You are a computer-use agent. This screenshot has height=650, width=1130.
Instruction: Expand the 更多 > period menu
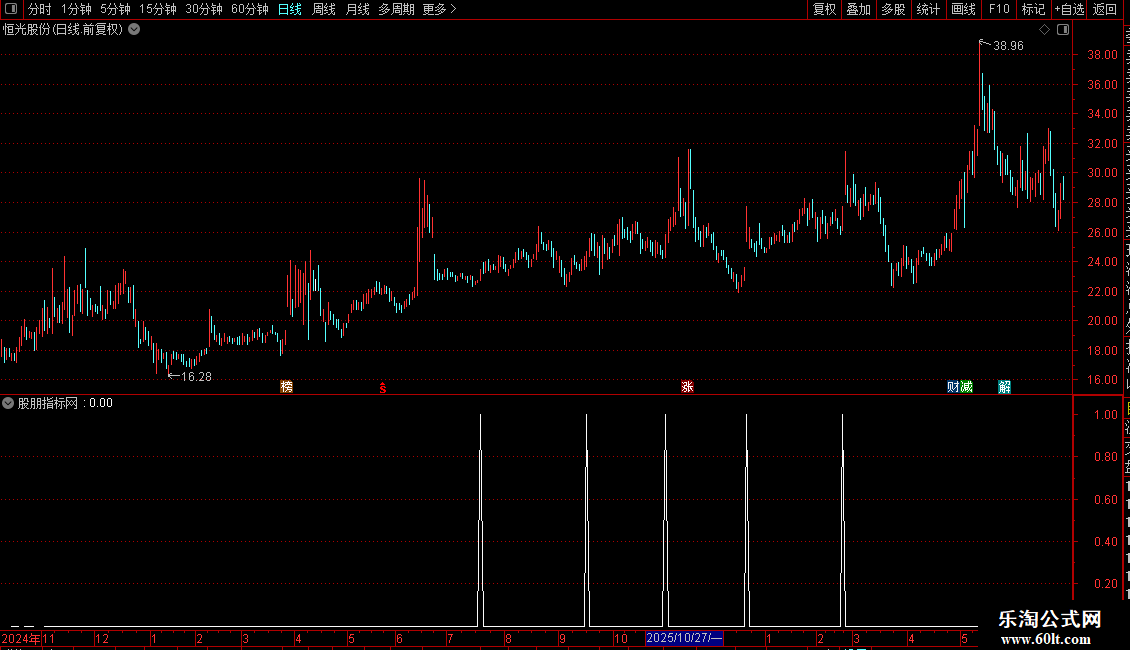click(x=440, y=9)
